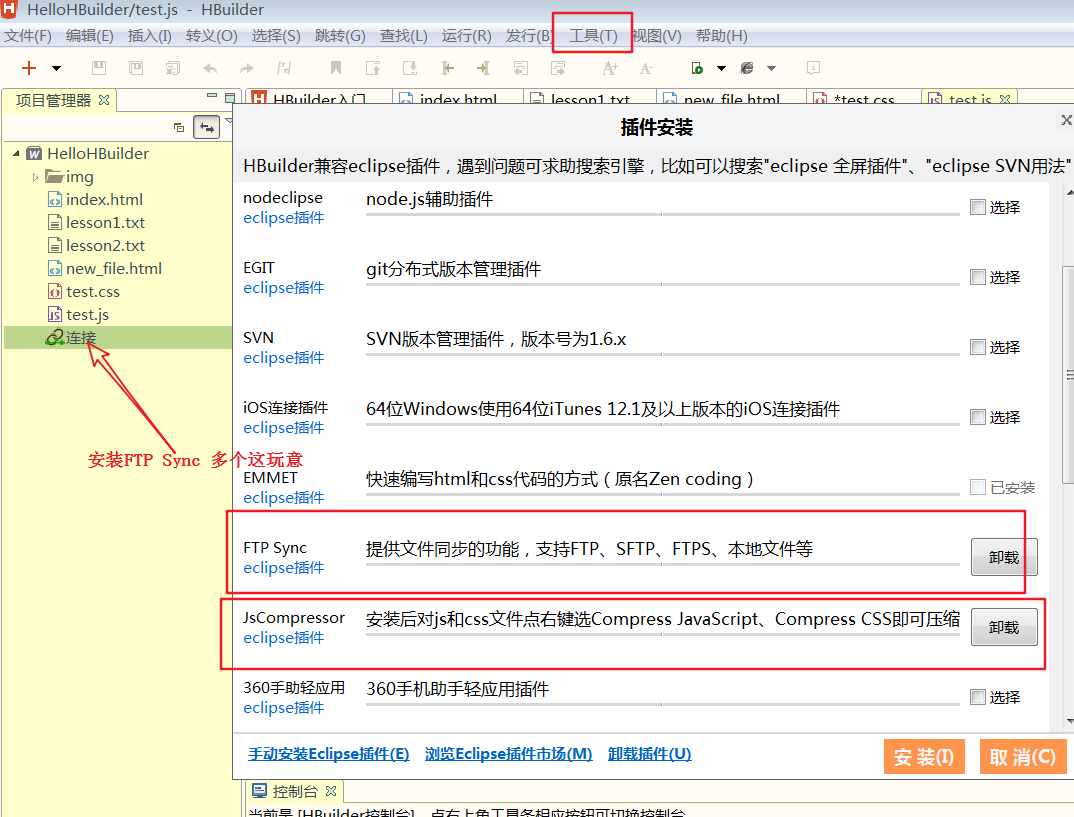Click the Save toolbar icon
1074x817 pixels.
coord(99,68)
